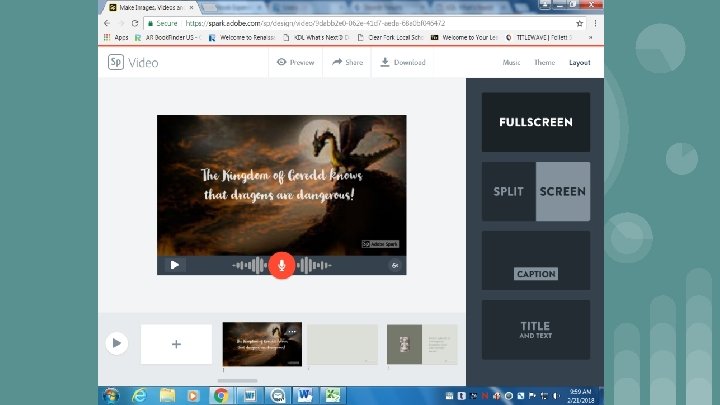Edit the dragon slide caption text
Image resolution: width=720 pixels, height=405 pixels.
click(281, 185)
